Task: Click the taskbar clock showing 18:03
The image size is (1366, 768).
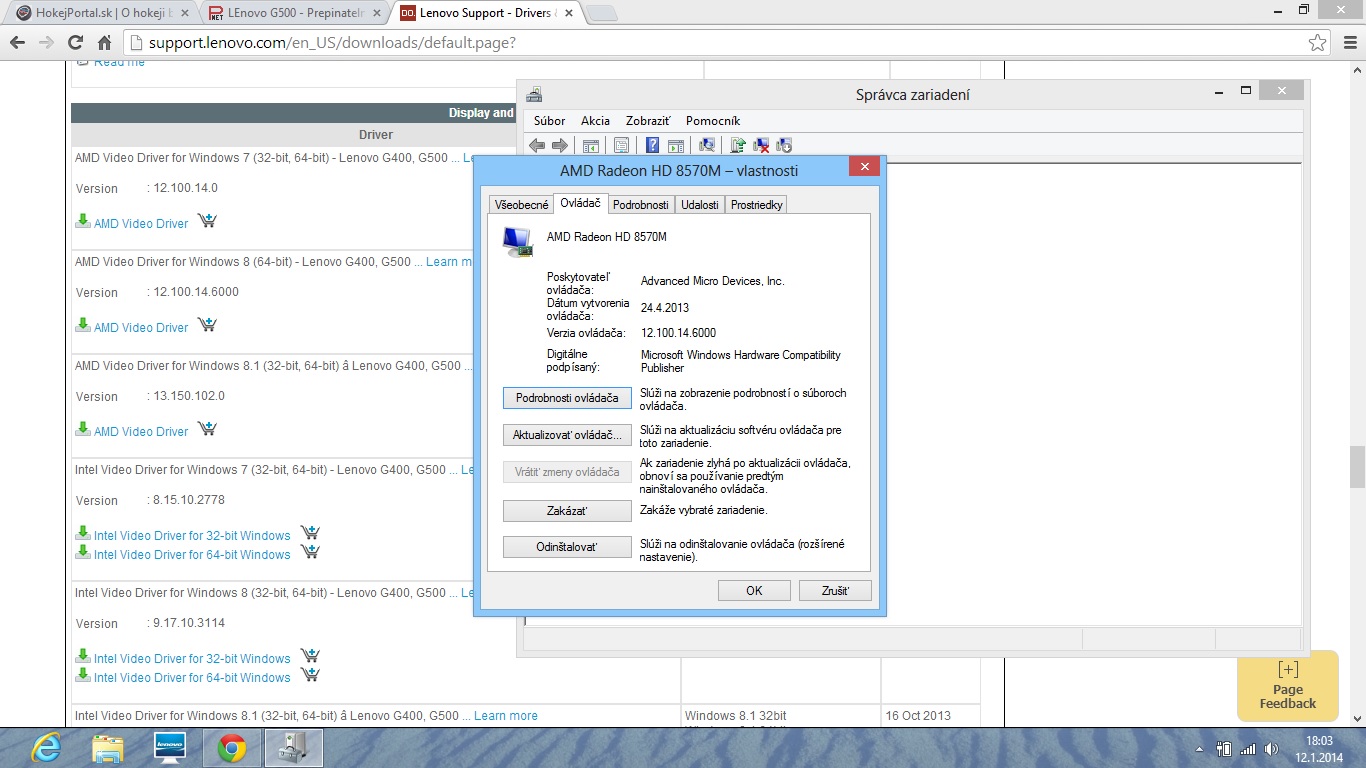Action: coord(1319,748)
